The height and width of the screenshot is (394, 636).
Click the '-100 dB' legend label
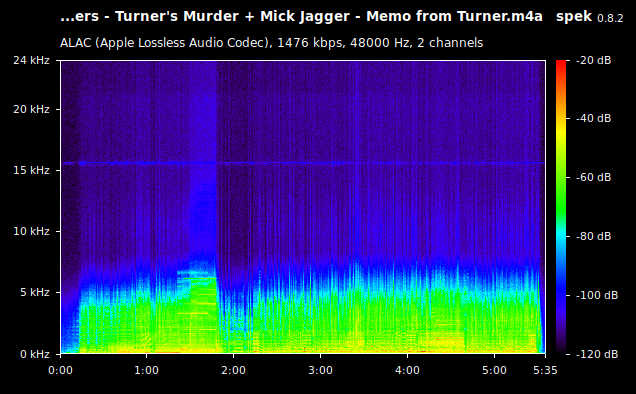(x=597, y=295)
